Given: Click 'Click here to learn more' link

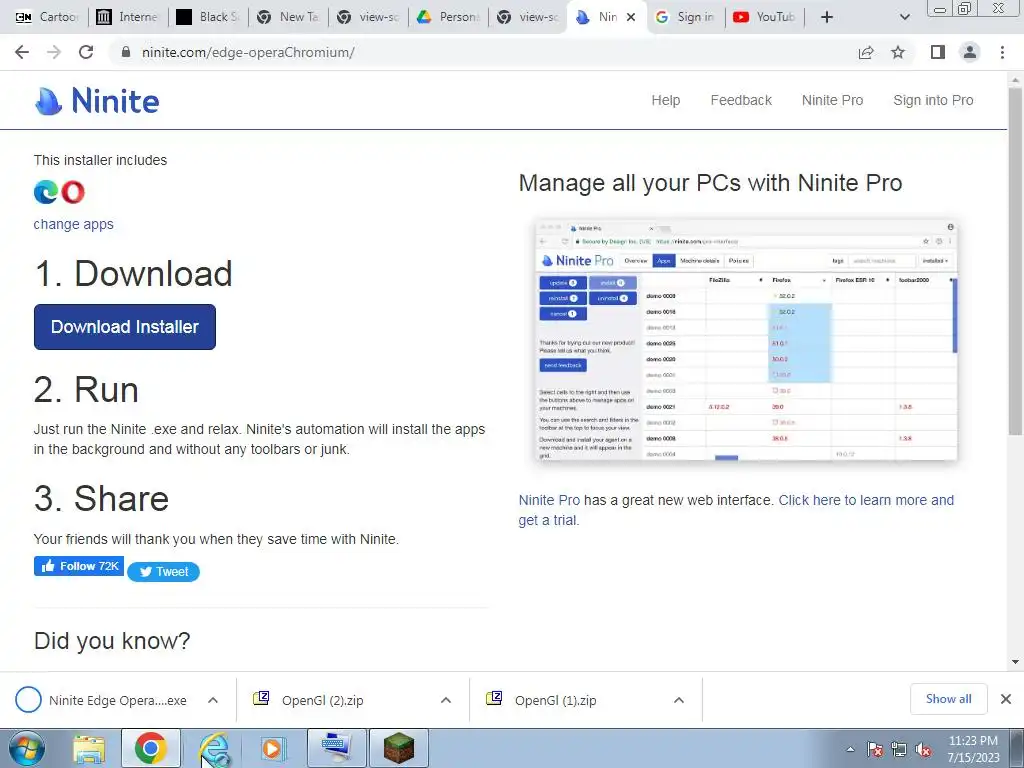Looking at the screenshot, I should 867,500.
